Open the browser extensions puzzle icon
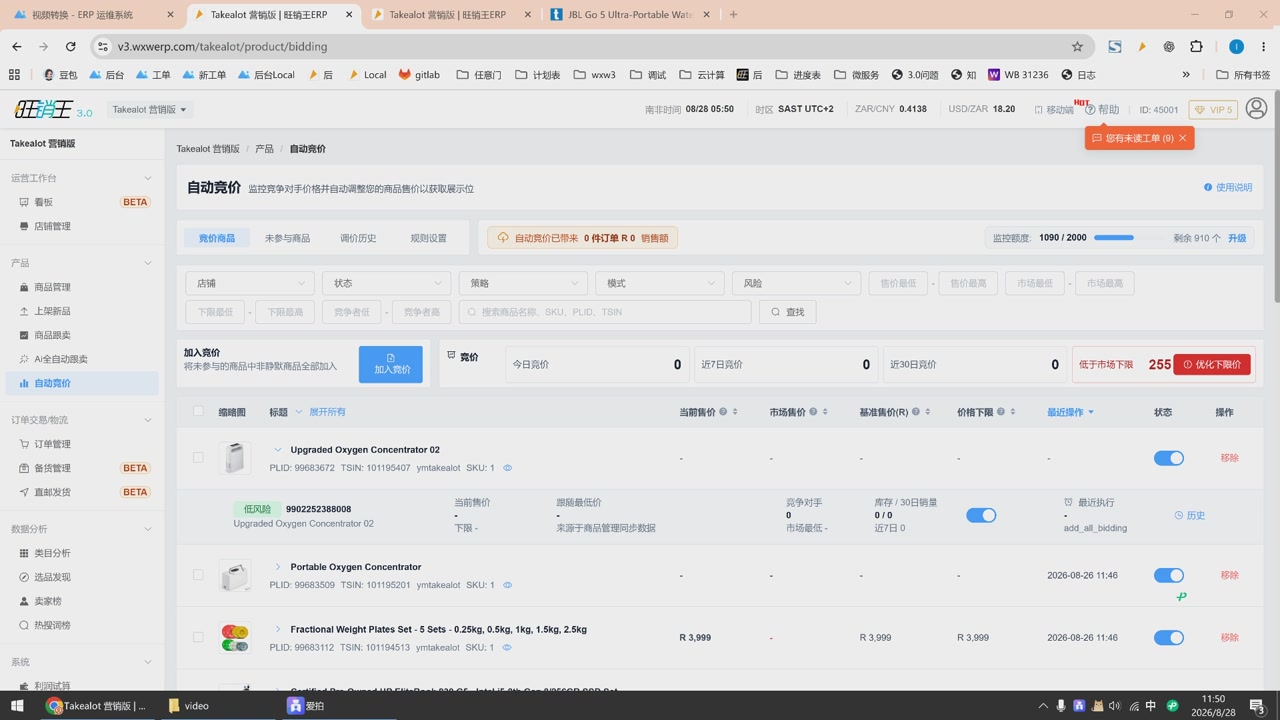The width and height of the screenshot is (1280, 720). click(1196, 46)
